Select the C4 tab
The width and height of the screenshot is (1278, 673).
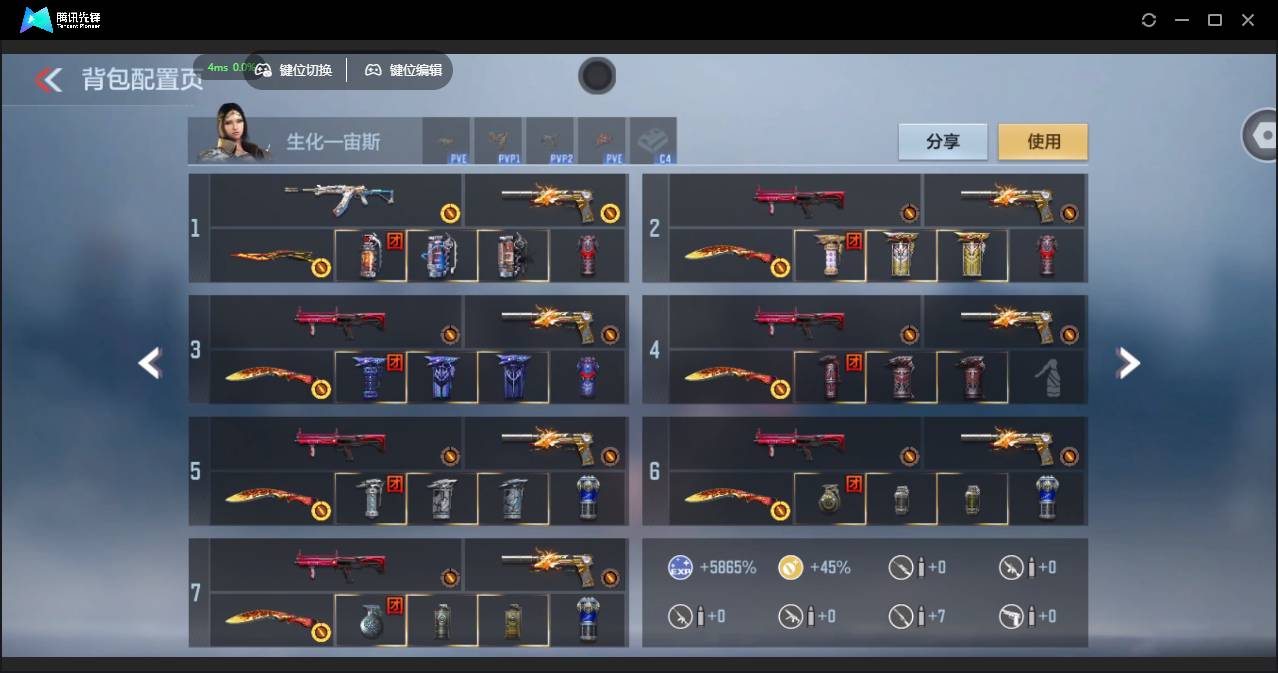click(652, 141)
